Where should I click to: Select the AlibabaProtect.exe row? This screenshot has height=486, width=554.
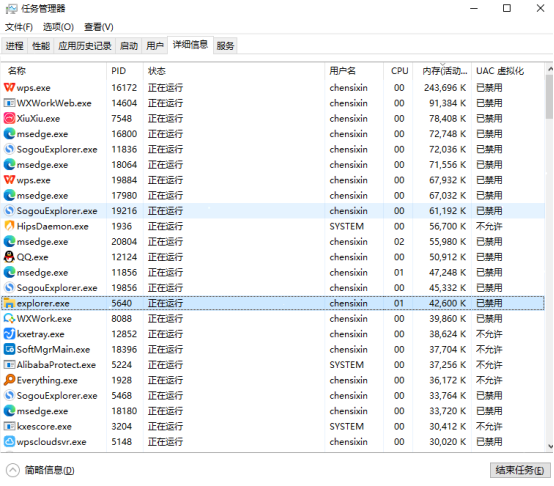click(x=273, y=364)
